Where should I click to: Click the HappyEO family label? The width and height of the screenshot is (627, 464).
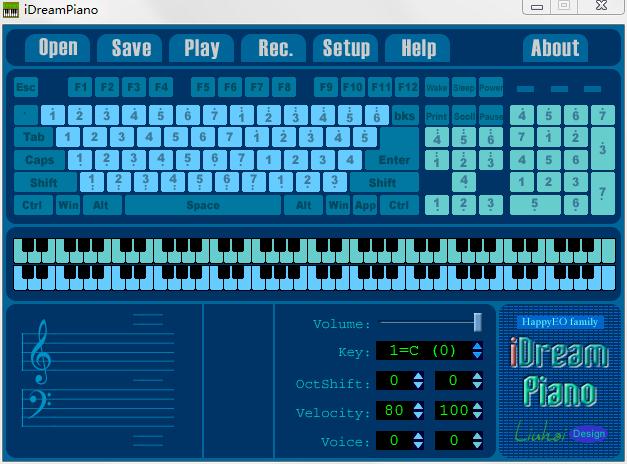point(560,322)
